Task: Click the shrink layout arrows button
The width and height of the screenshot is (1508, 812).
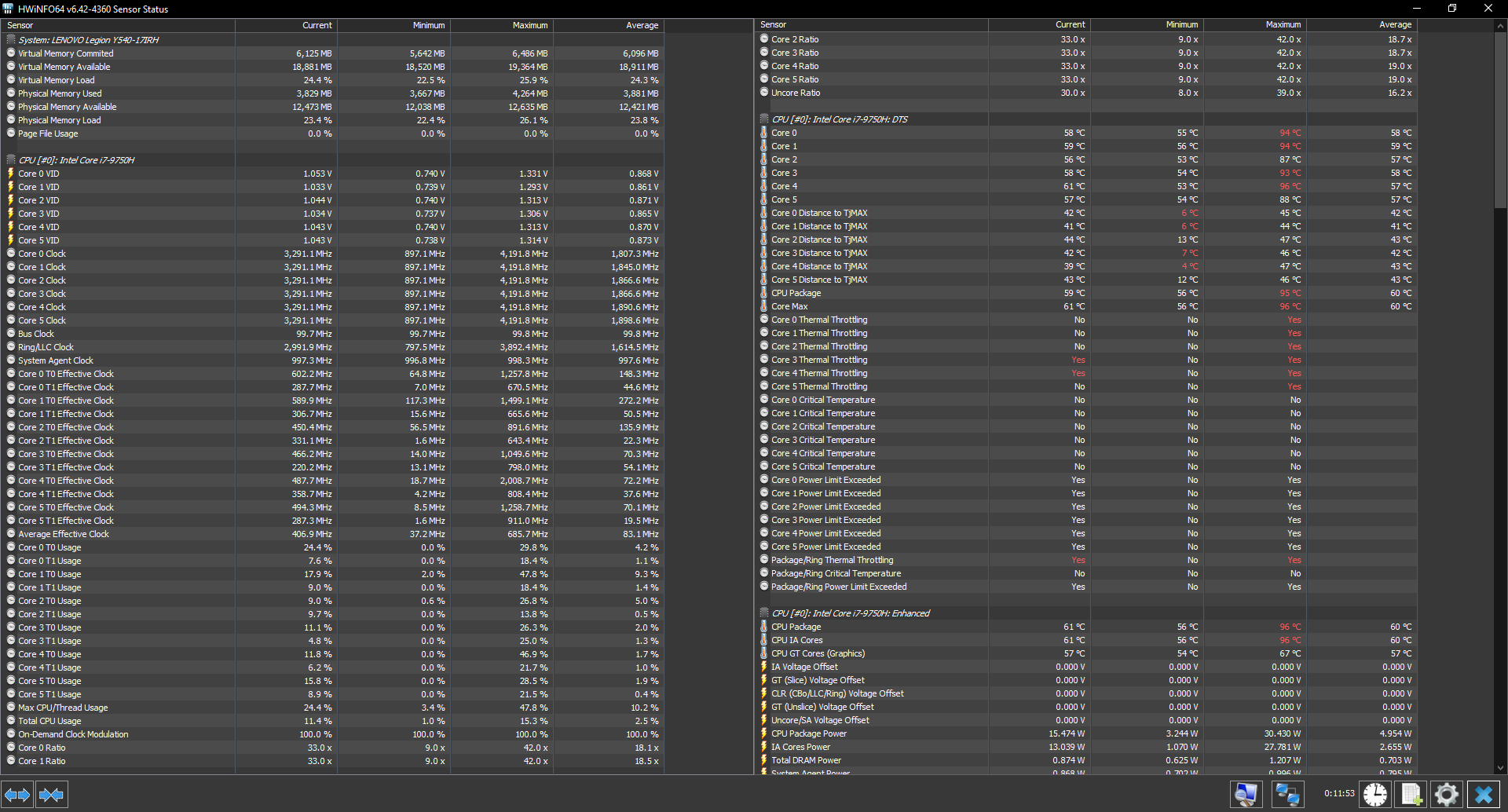Action: 51,795
